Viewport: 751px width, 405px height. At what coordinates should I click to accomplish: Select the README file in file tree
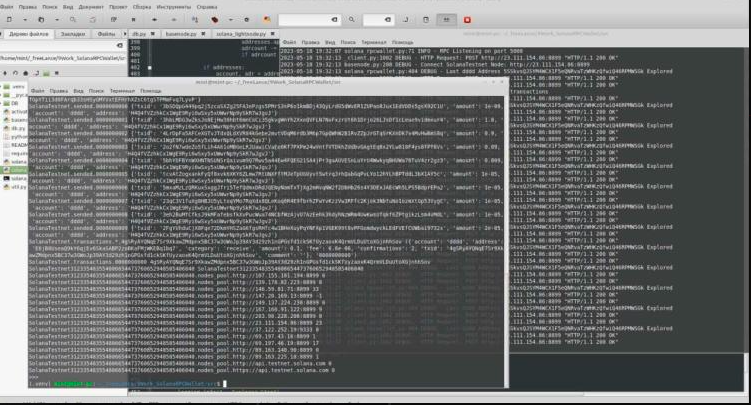pyautogui.click(x=19, y=145)
